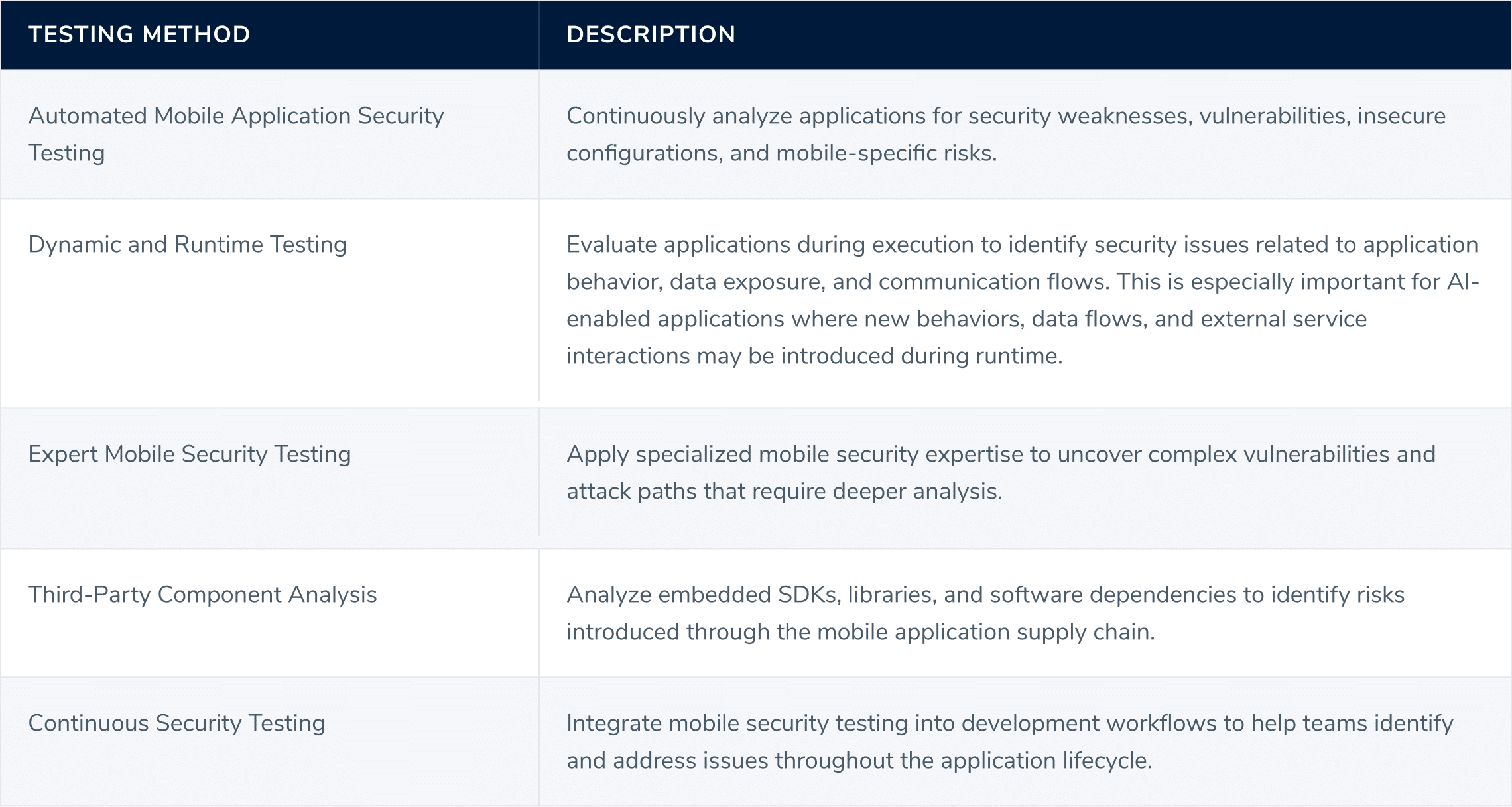Click the line 'attack paths that require deeper analysis.'
Screen dimensions: 1512x807
[x=785, y=491]
